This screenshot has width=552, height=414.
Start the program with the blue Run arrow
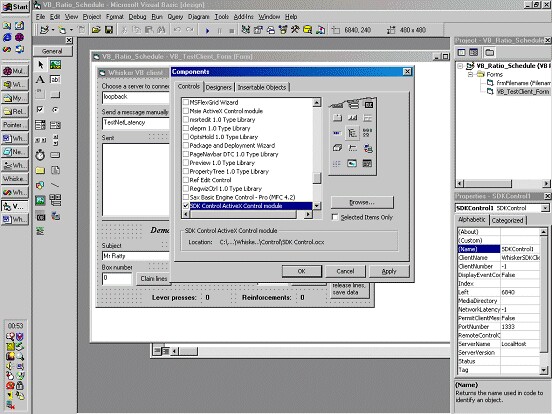point(207,31)
